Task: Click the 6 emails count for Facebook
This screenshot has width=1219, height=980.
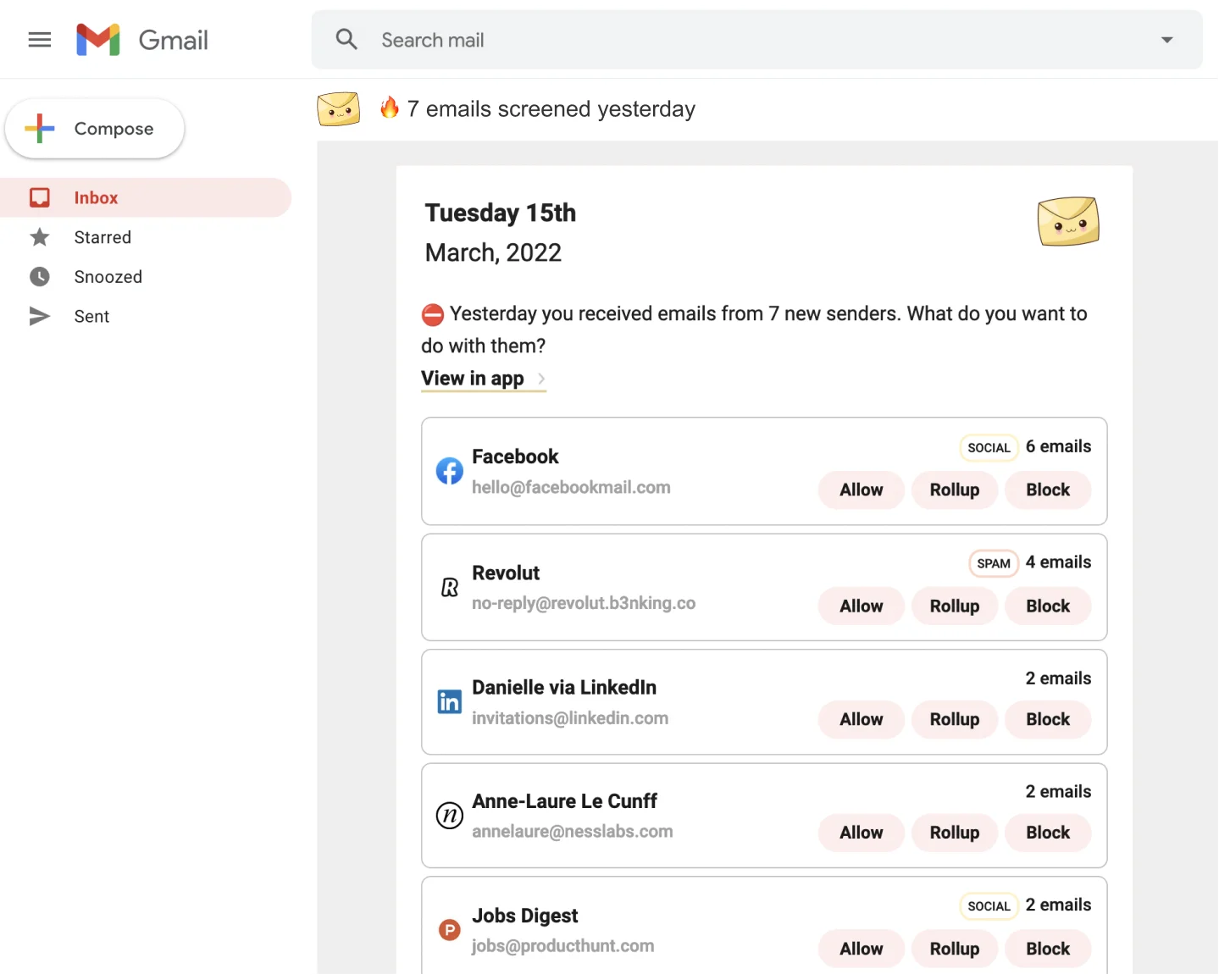Action: [x=1058, y=446]
